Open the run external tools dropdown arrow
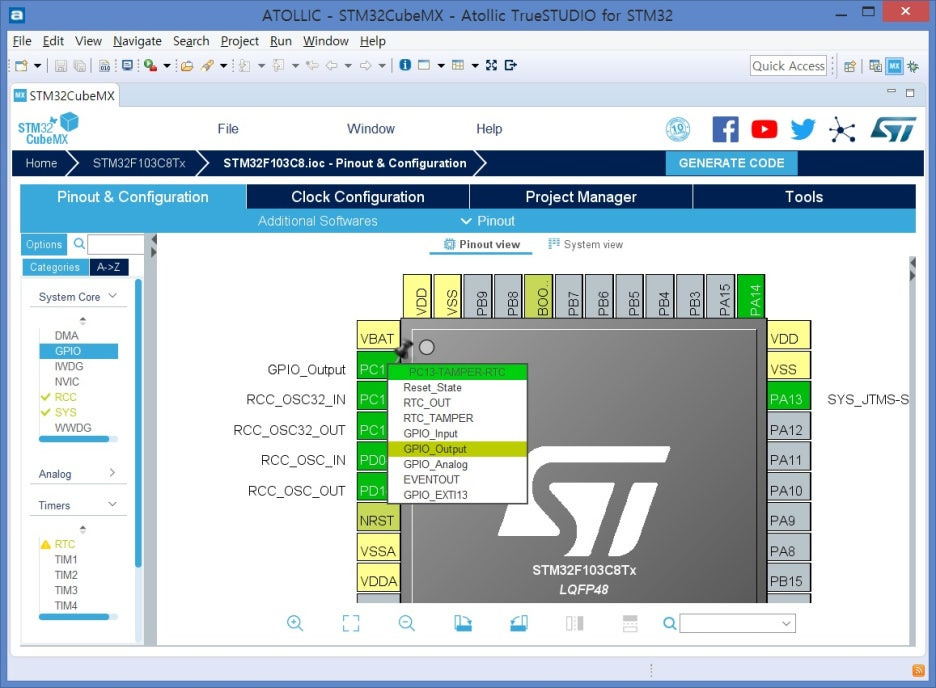This screenshot has height=688, width=936. click(x=167, y=66)
